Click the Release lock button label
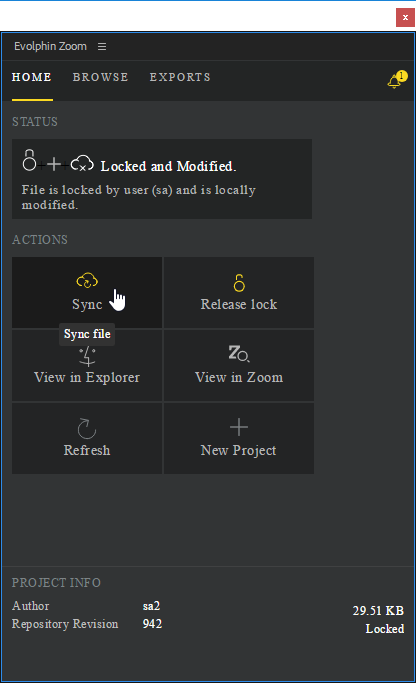 239,304
